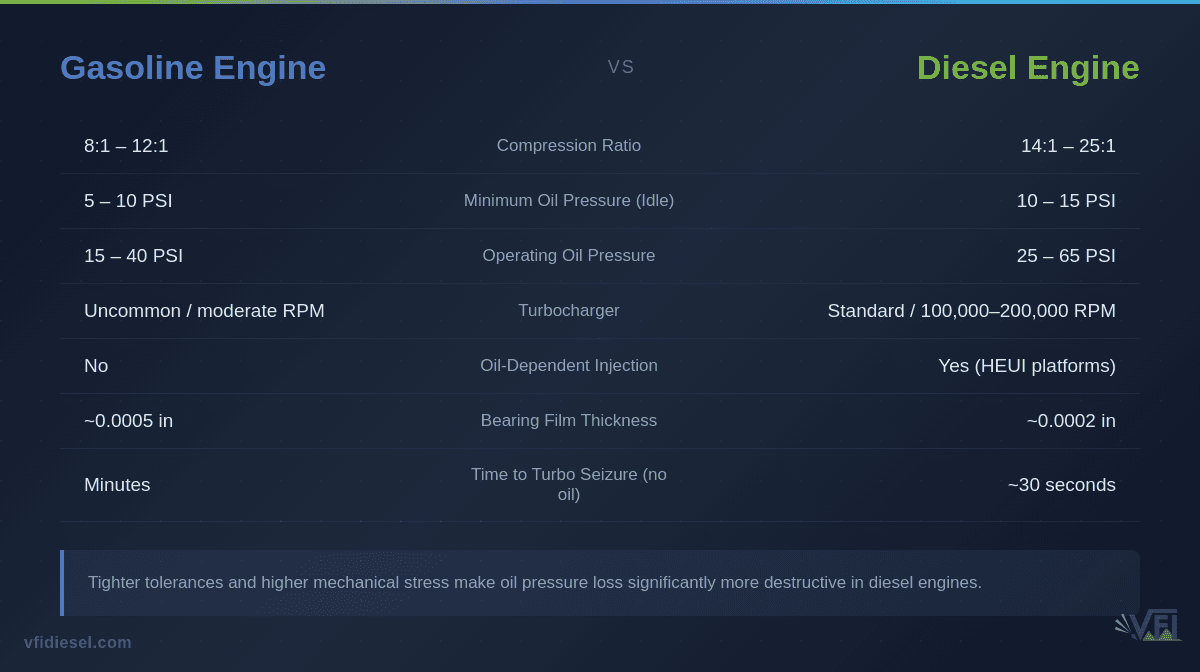Click the Compression Ratio row label
Screen dimensions: 1200x672
(569, 145)
